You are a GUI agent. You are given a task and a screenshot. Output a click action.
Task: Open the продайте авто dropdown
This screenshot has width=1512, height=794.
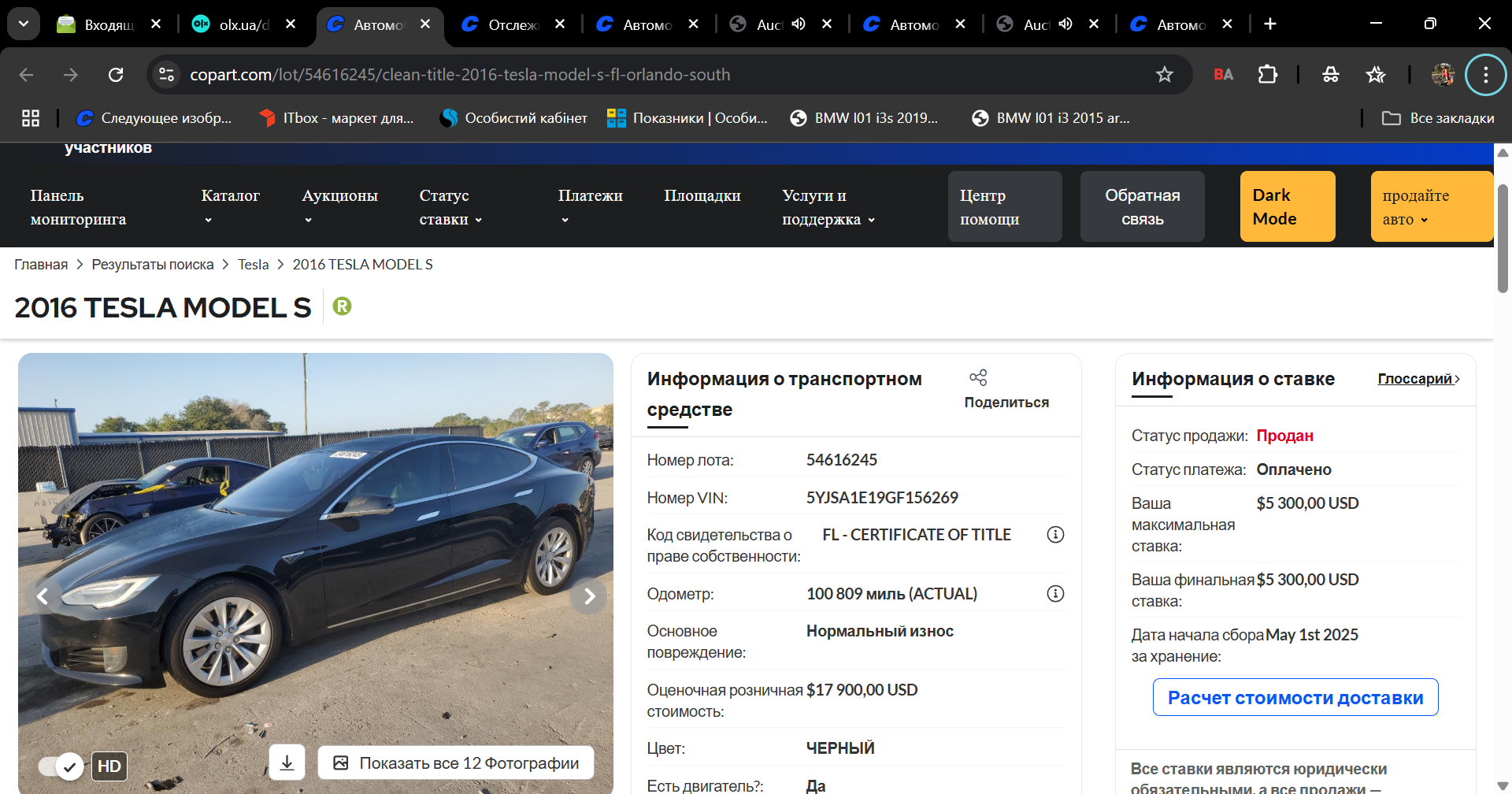point(1432,206)
